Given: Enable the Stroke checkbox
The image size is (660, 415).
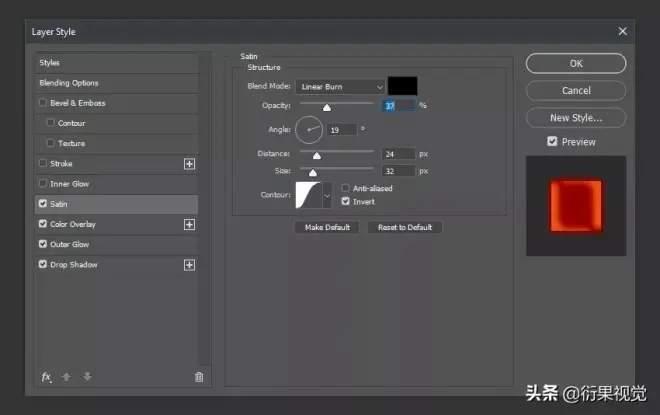Looking at the screenshot, I should 43,163.
